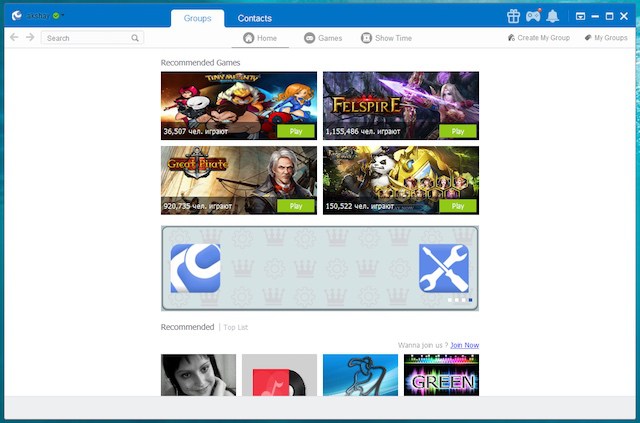Open the group with red music record
This screenshot has height=423, width=640.
pos(279,375)
